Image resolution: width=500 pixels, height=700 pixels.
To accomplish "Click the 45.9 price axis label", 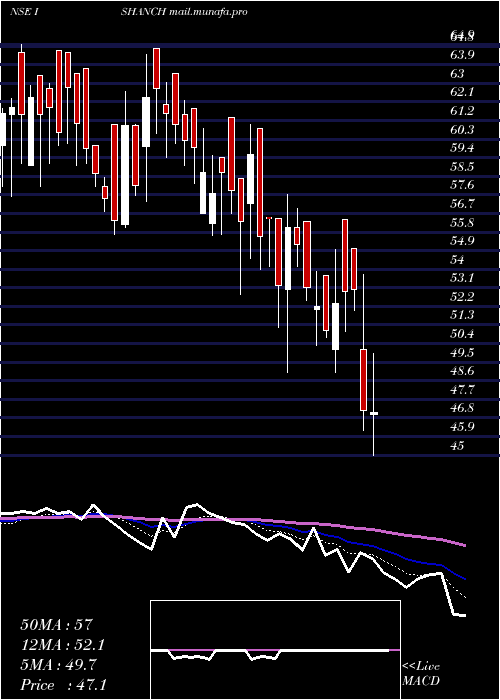I will coord(462,427).
